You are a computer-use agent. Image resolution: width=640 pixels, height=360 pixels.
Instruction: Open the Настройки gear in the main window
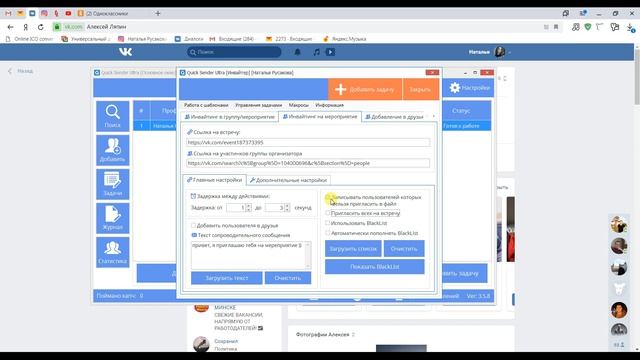(x=469, y=88)
